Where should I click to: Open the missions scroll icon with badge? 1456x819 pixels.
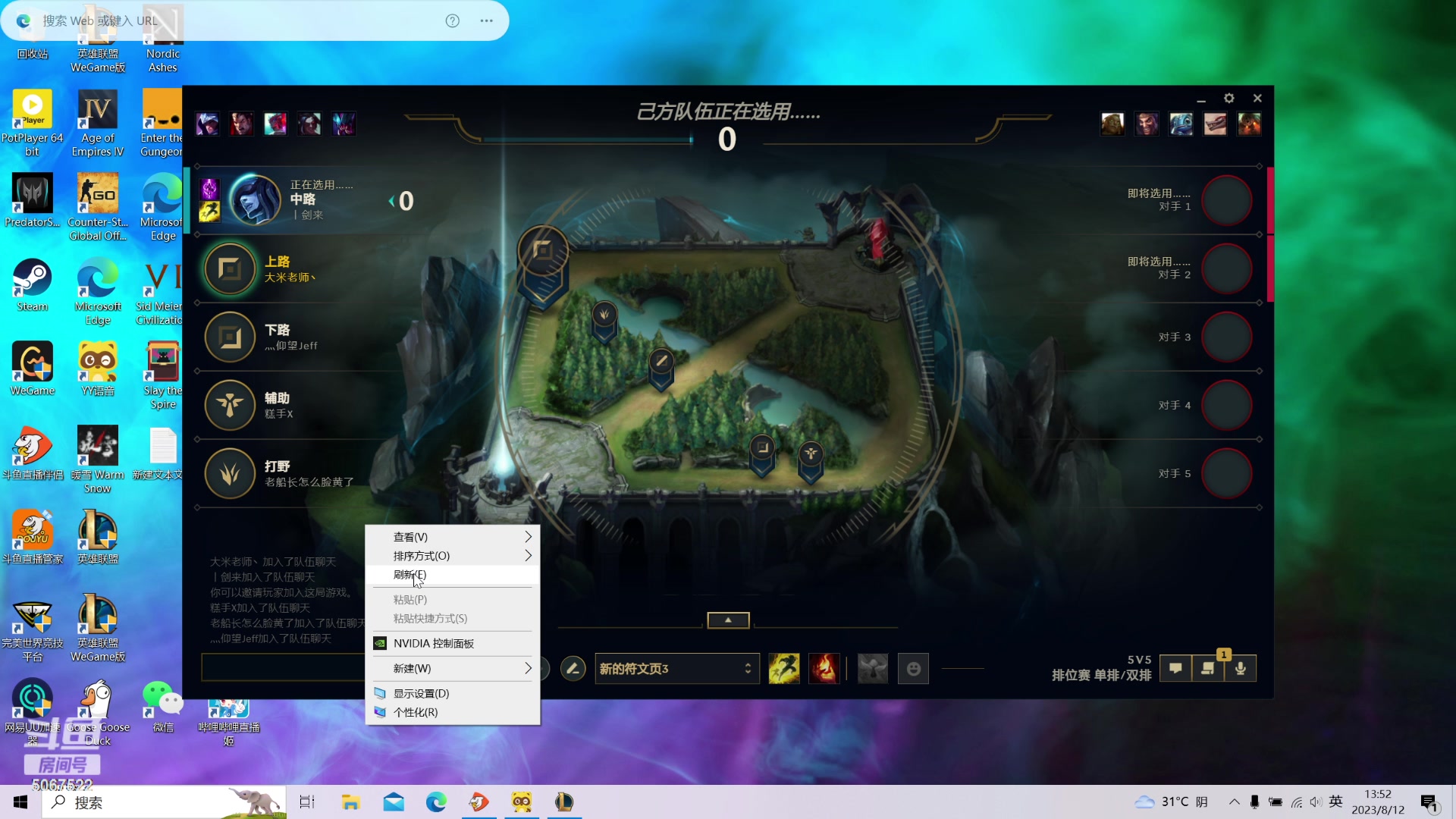pos(1208,668)
